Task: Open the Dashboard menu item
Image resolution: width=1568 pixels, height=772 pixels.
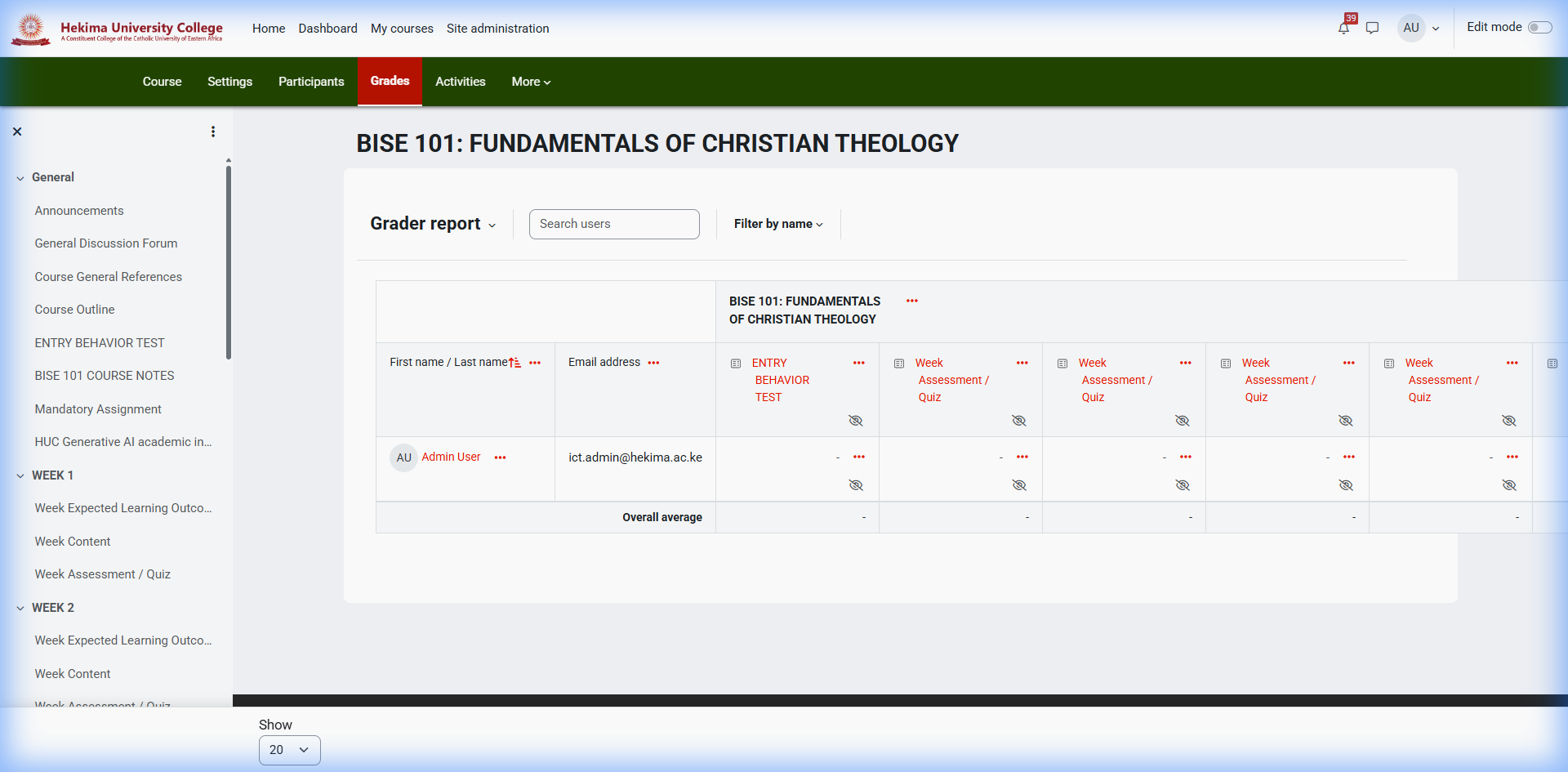Action: (327, 29)
